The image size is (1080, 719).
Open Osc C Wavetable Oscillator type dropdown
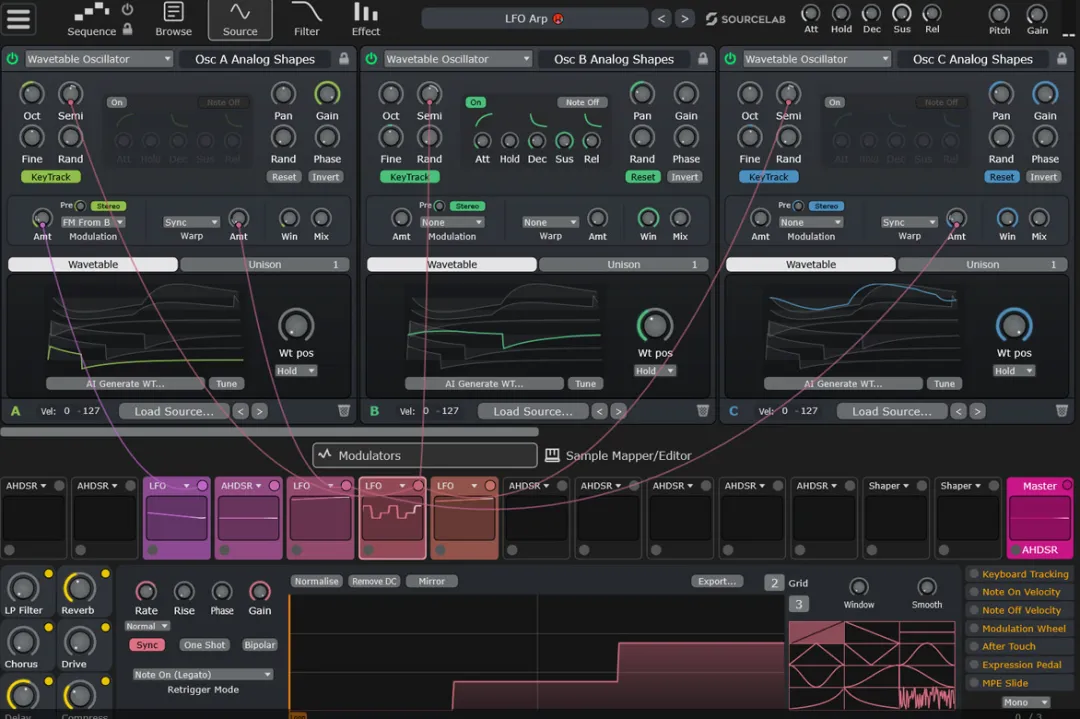click(x=817, y=59)
